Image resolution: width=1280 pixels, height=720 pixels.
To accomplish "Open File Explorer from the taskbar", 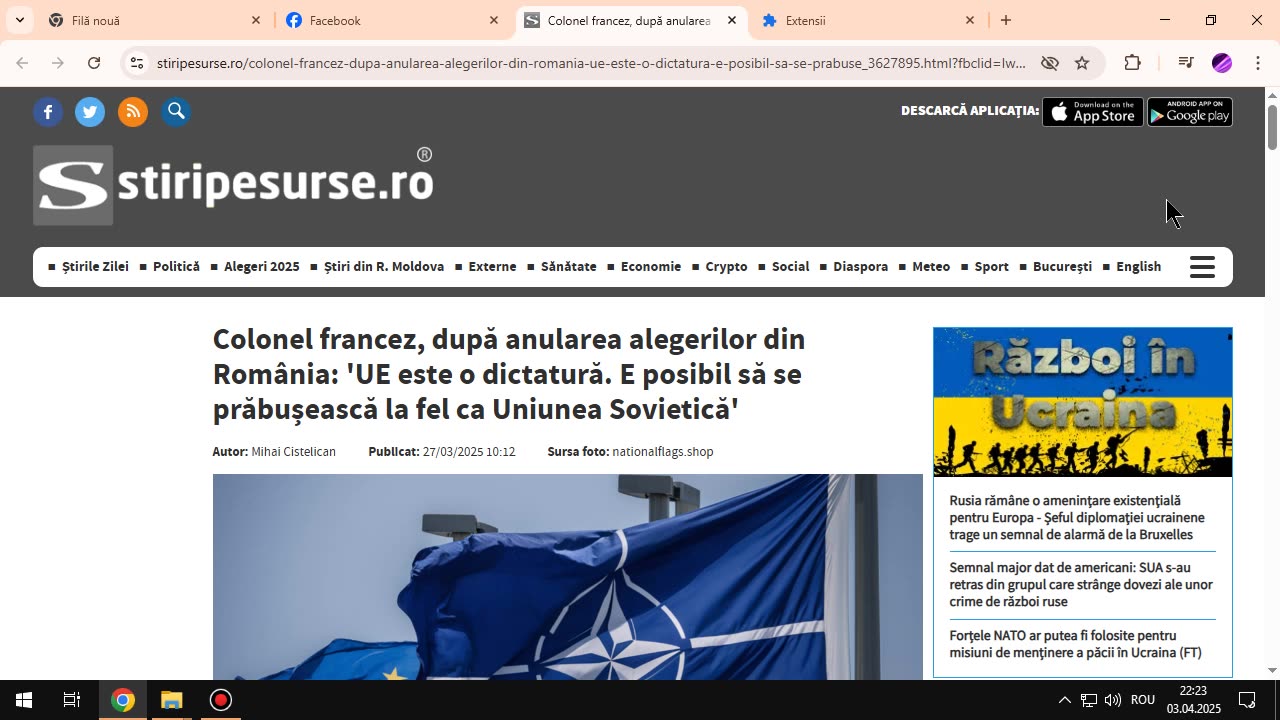I will pos(171,700).
